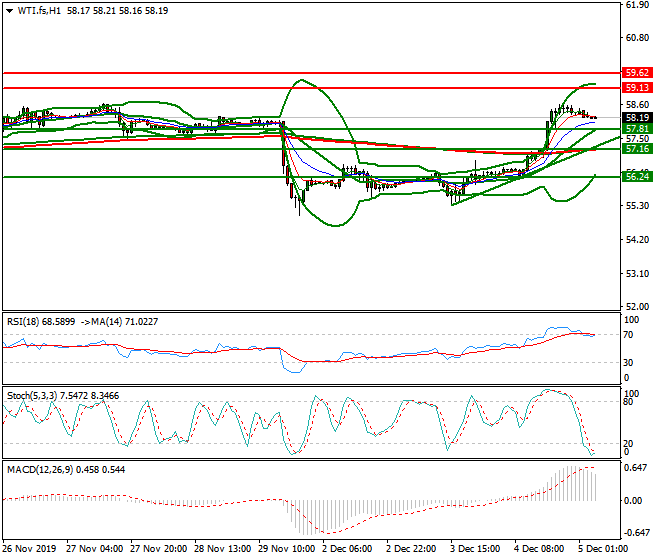The image size is (660, 560).
Task: Click the black 58.19 current price label
Action: point(637,117)
